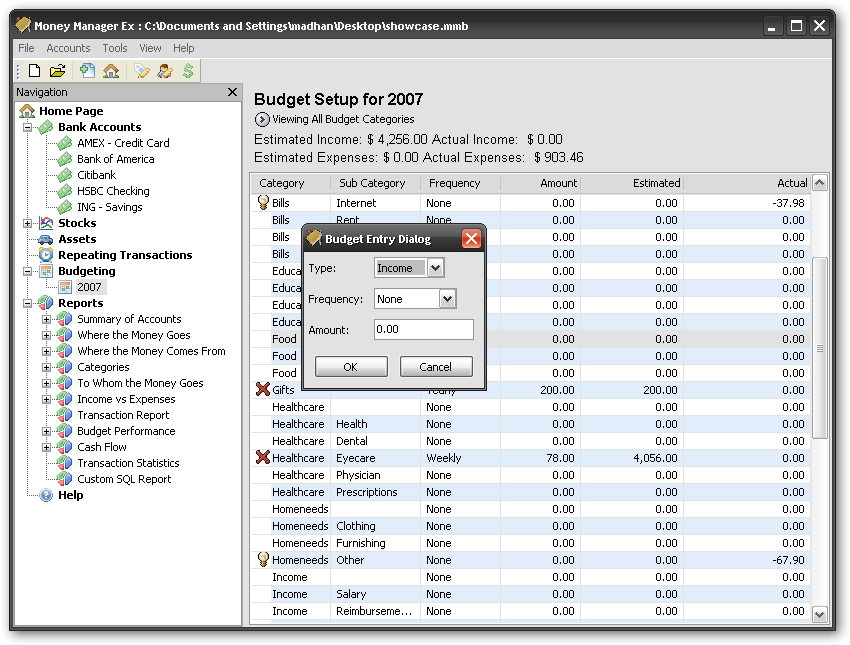The width and height of the screenshot is (850, 645).
Task: Open the Type dropdown showing Income
Action: click(x=435, y=268)
